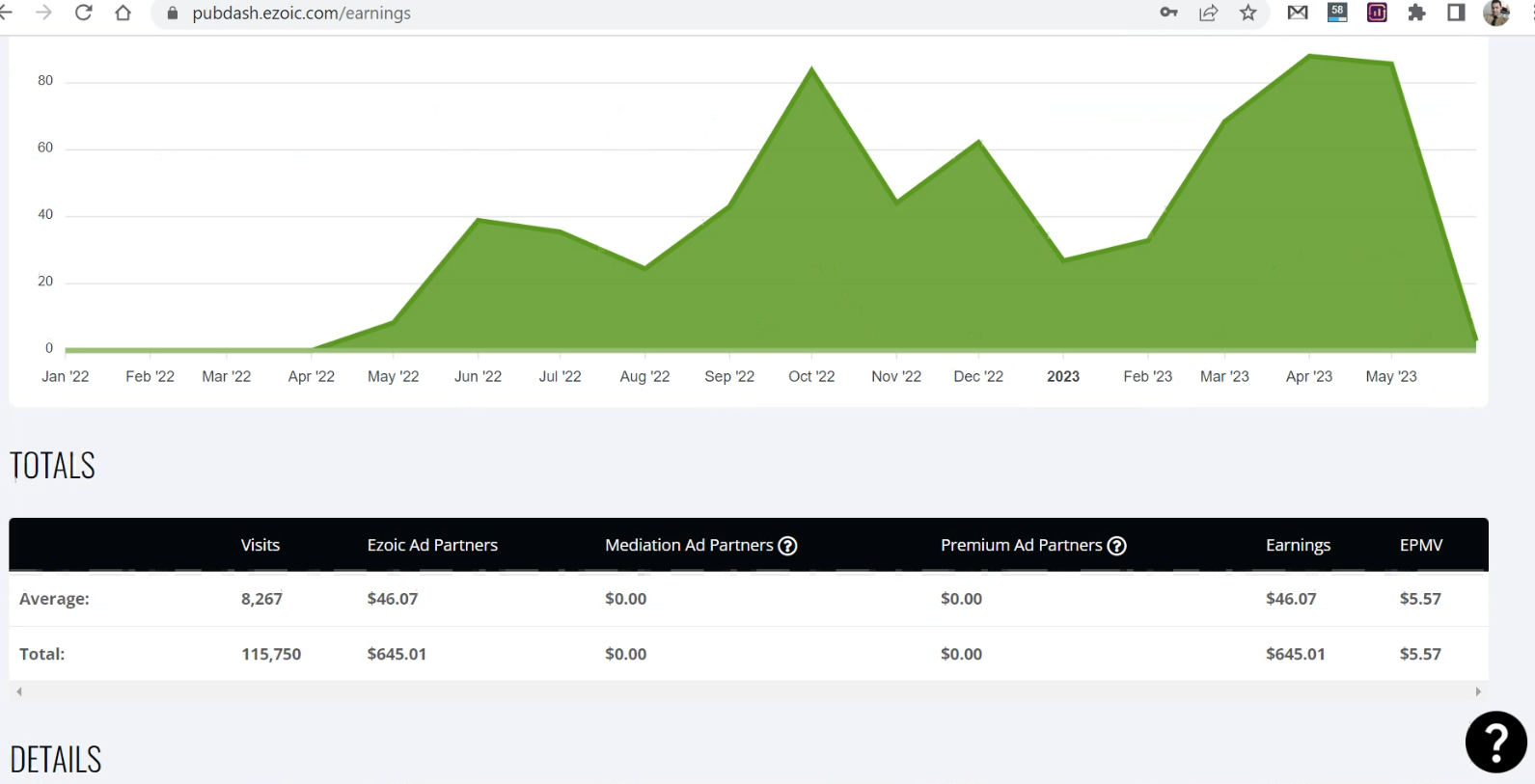This screenshot has width=1535, height=784.
Task: Click the table scroll-right arrow
Action: click(x=1478, y=691)
